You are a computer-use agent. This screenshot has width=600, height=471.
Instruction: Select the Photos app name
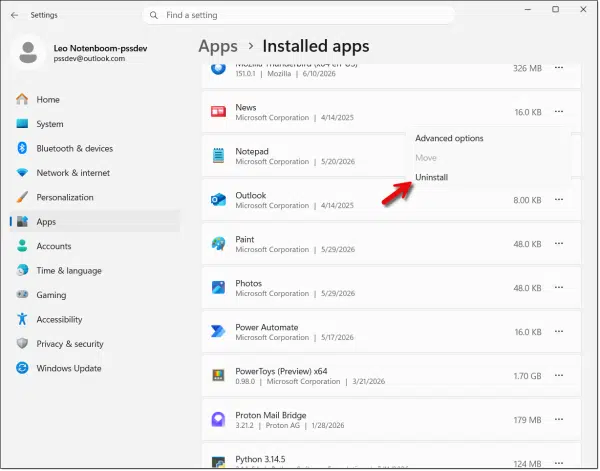point(248,284)
